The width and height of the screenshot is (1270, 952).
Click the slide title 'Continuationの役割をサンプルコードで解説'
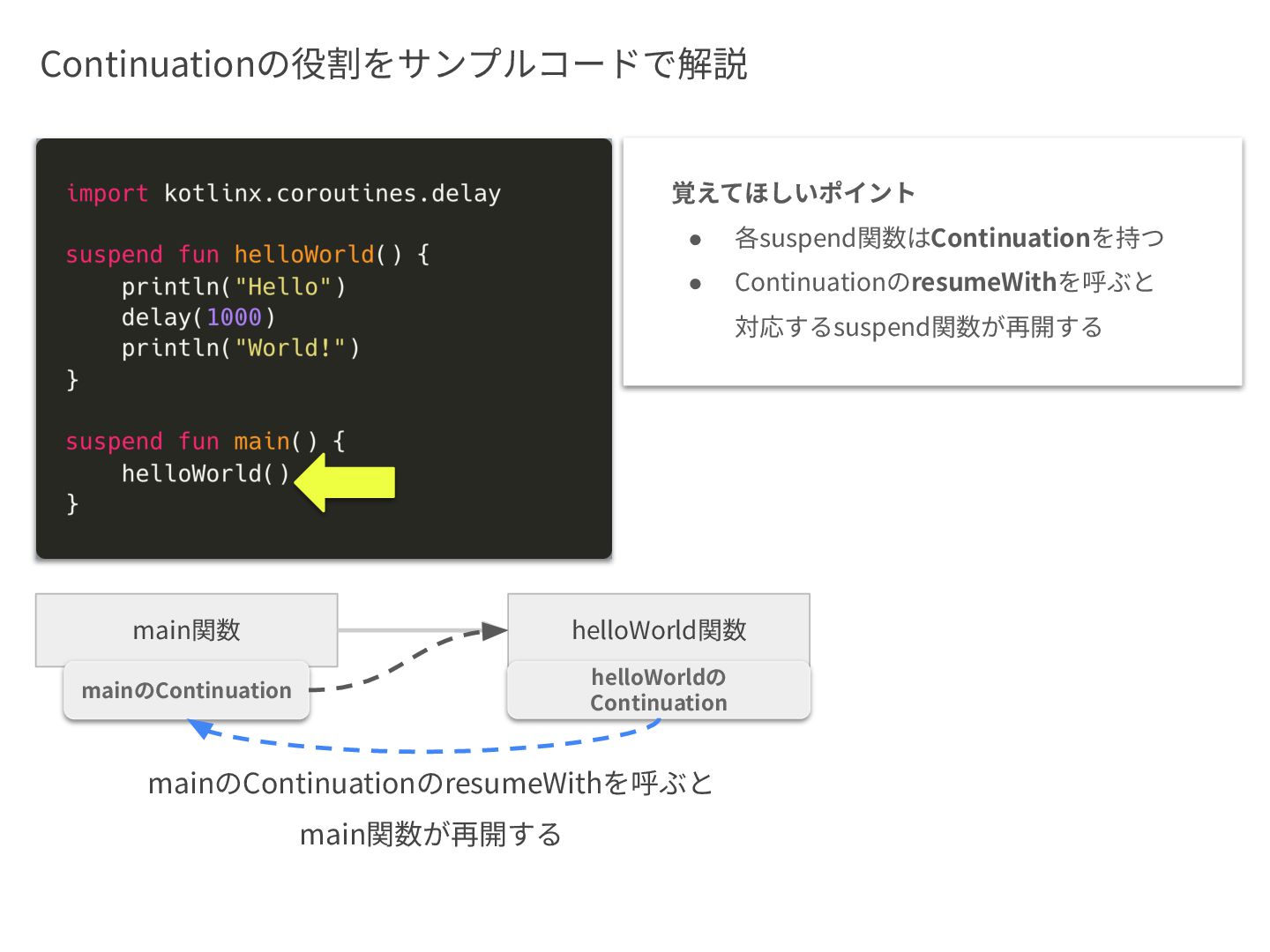(393, 64)
